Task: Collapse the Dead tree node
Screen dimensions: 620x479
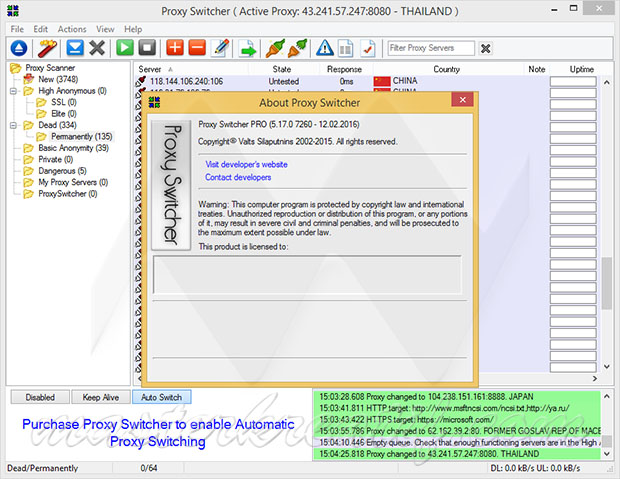Action: pos(13,125)
